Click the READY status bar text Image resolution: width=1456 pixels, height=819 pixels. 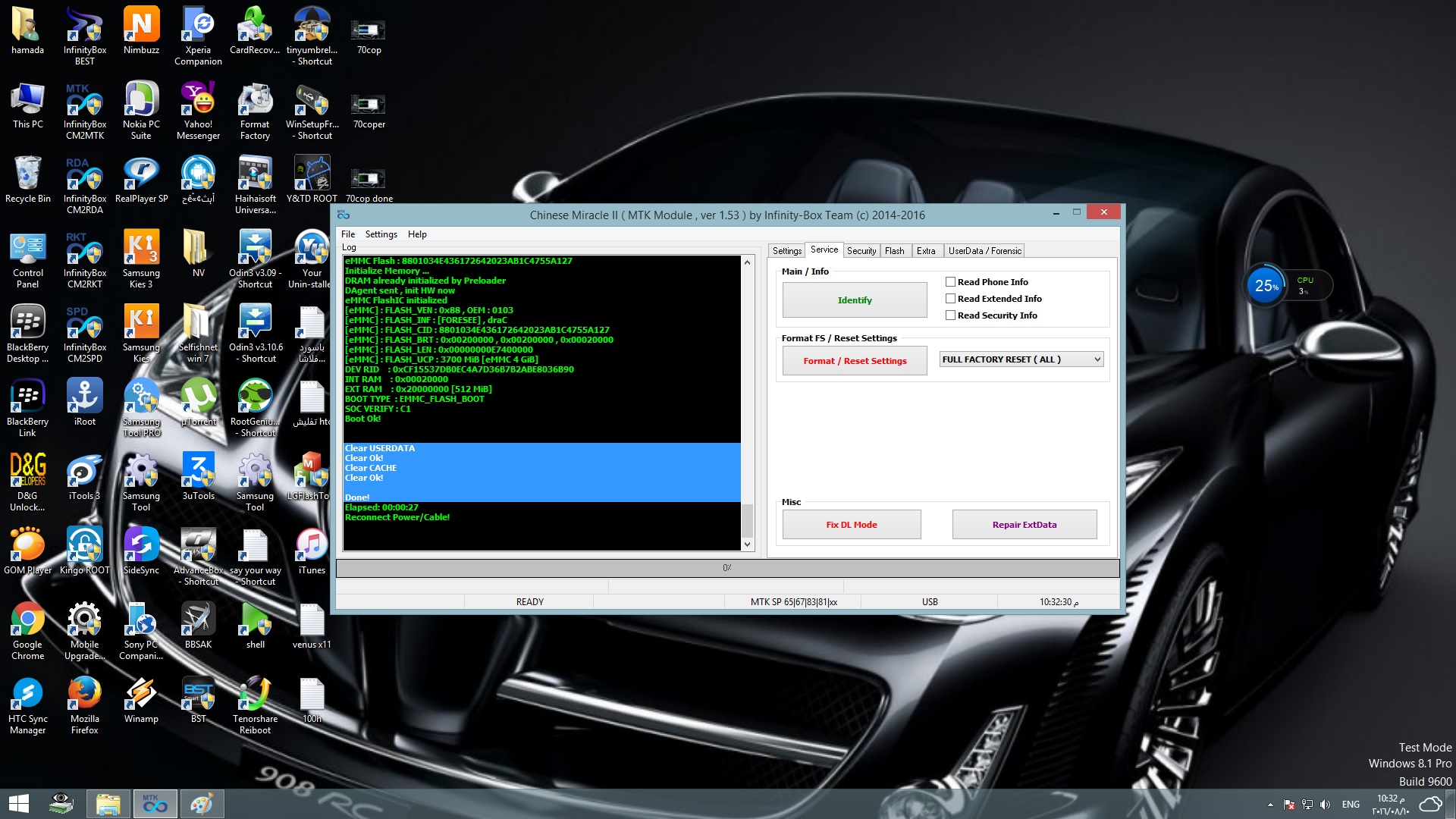tap(529, 602)
